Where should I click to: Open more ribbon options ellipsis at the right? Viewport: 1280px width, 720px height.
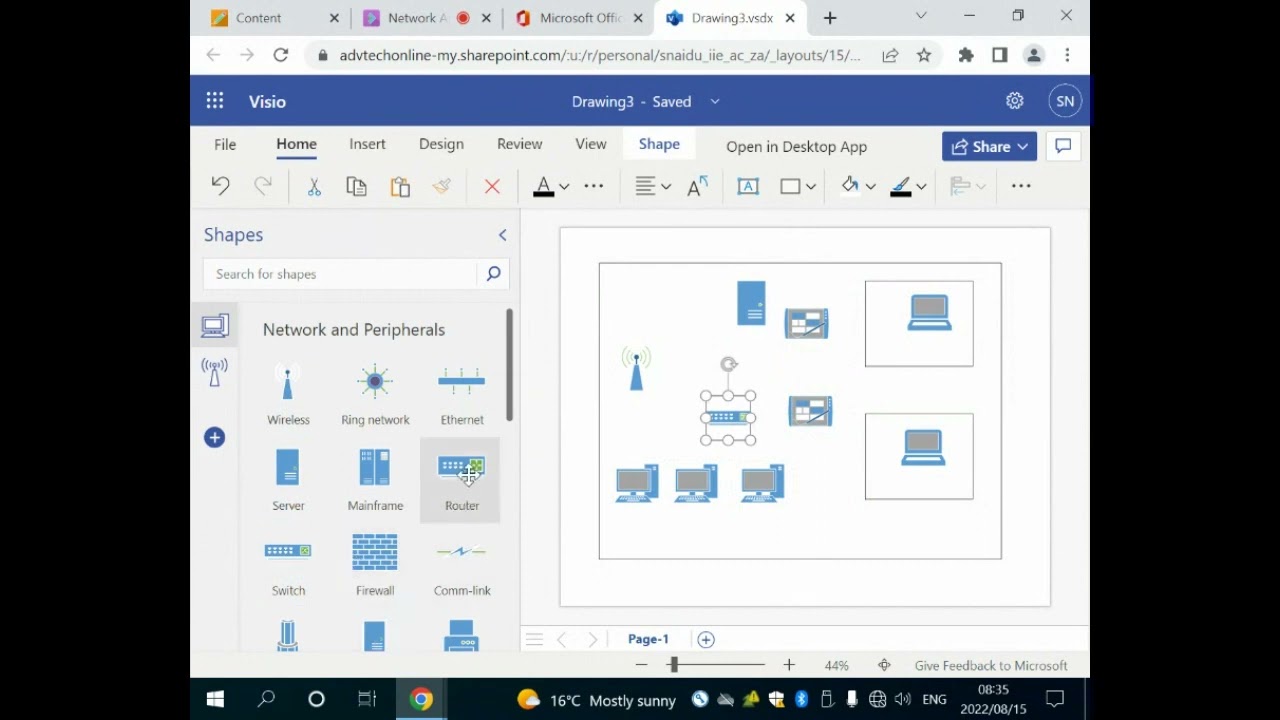click(x=1021, y=186)
